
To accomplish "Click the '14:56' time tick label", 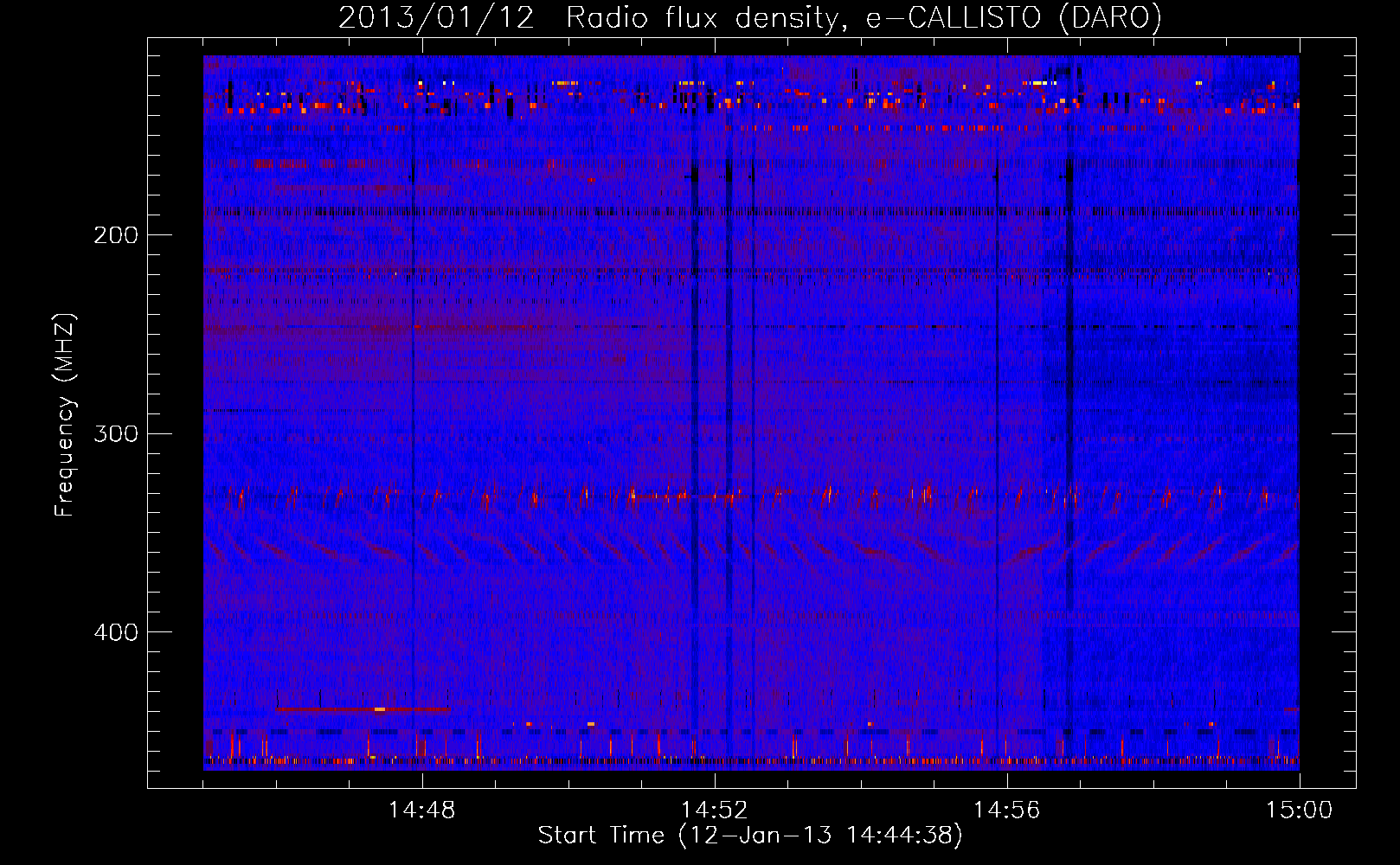I will click(1006, 811).
